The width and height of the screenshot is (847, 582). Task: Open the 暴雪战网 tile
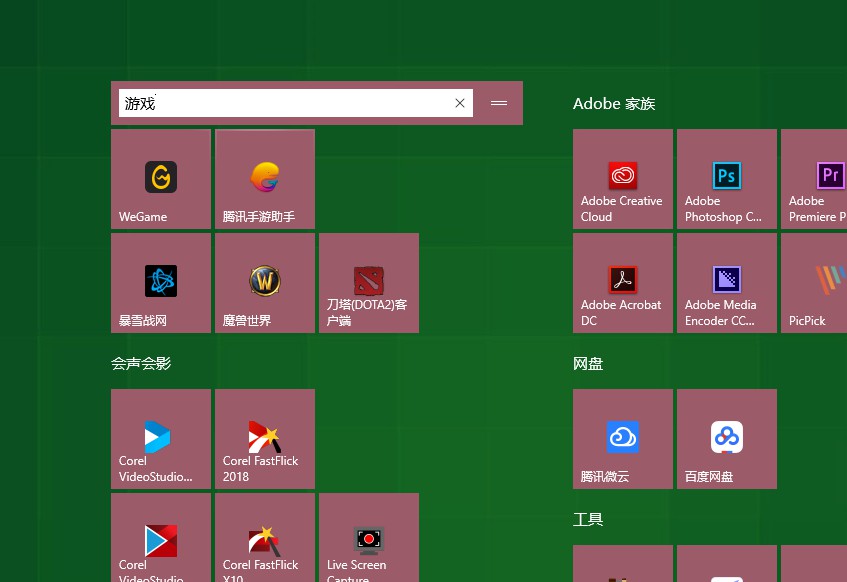pos(161,283)
